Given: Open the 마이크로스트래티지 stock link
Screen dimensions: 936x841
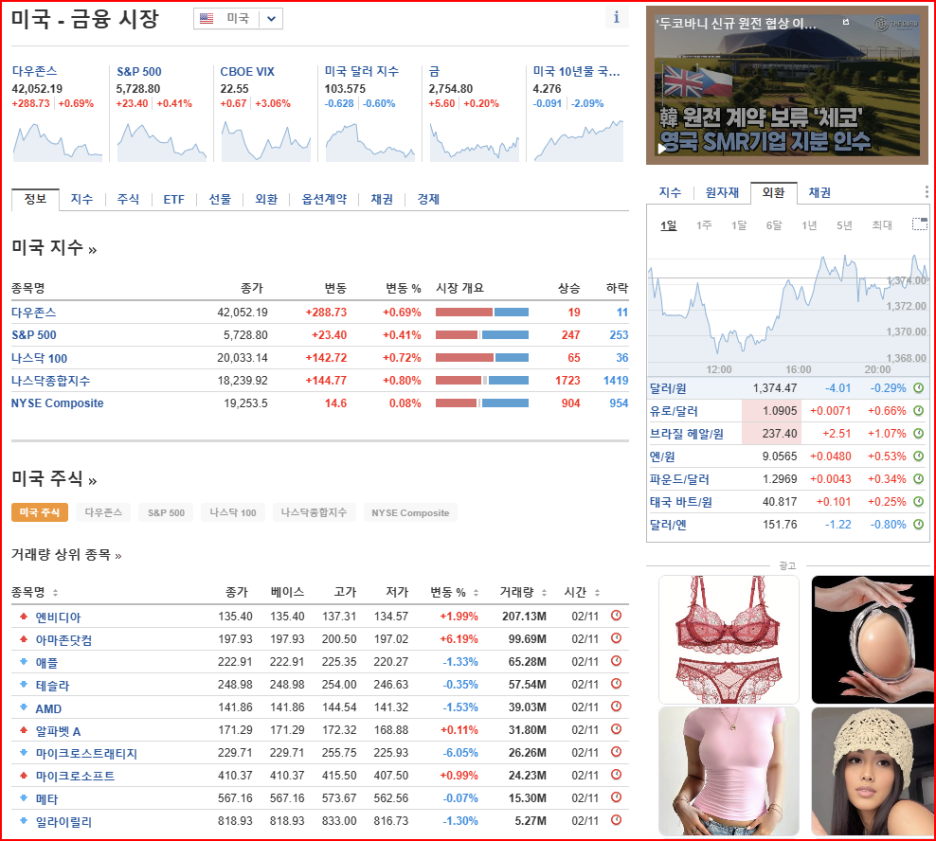Looking at the screenshot, I should click(87, 753).
